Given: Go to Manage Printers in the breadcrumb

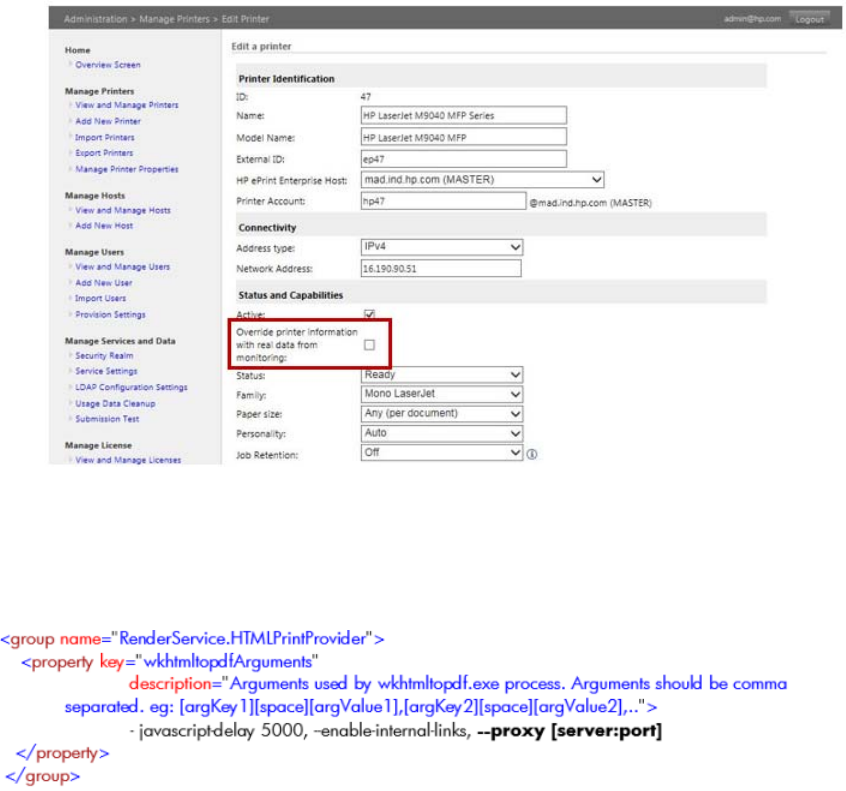Looking at the screenshot, I should (x=174, y=19).
